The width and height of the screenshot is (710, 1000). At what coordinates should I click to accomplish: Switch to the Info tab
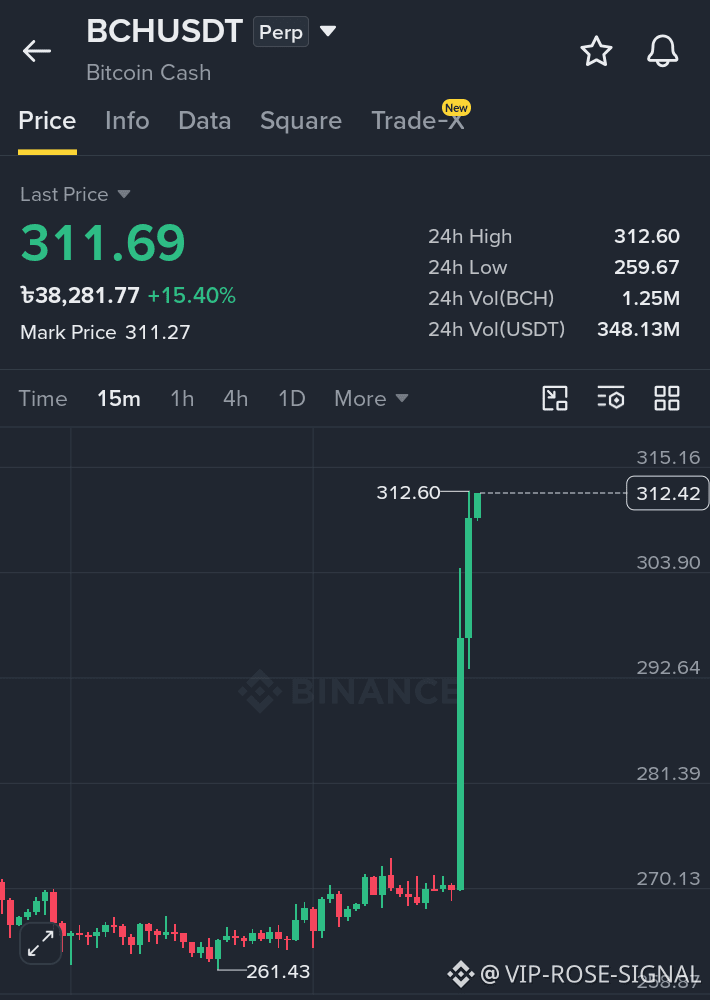(x=127, y=121)
